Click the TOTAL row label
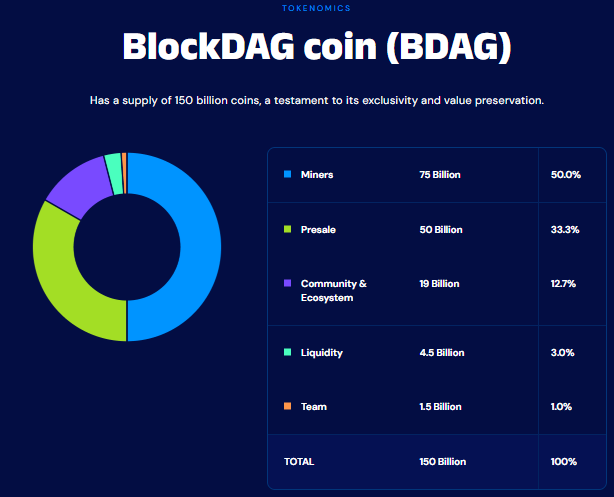This screenshot has height=497, width=614. click(299, 462)
